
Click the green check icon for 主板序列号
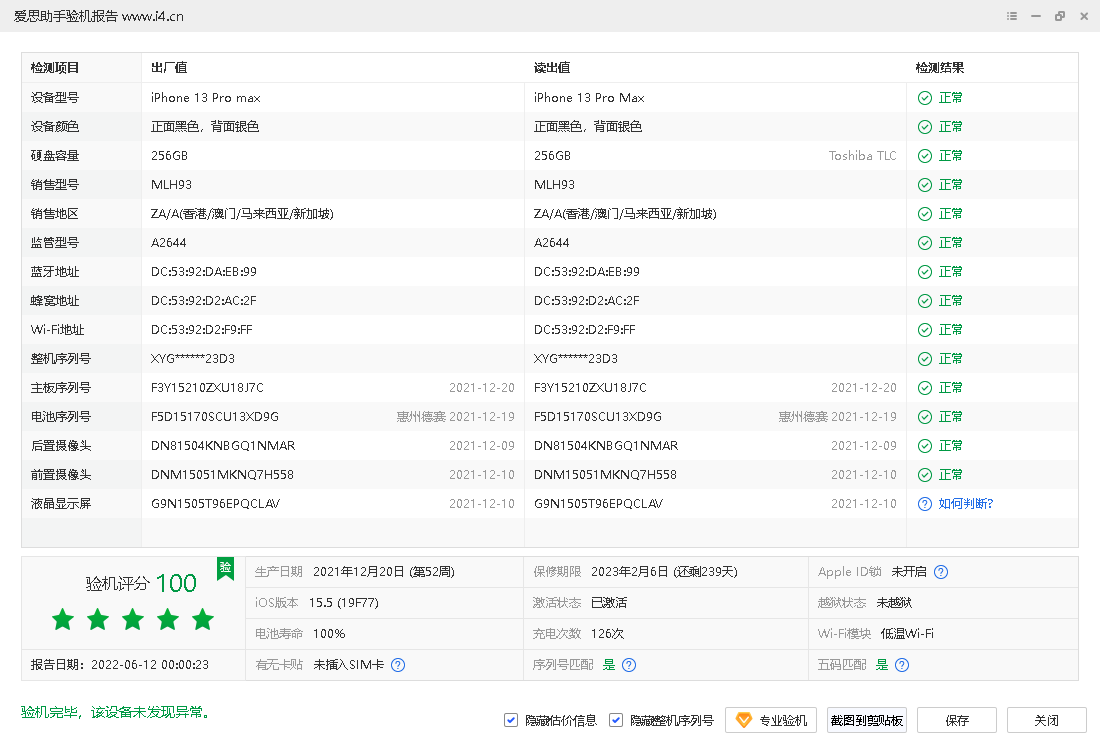pos(925,388)
